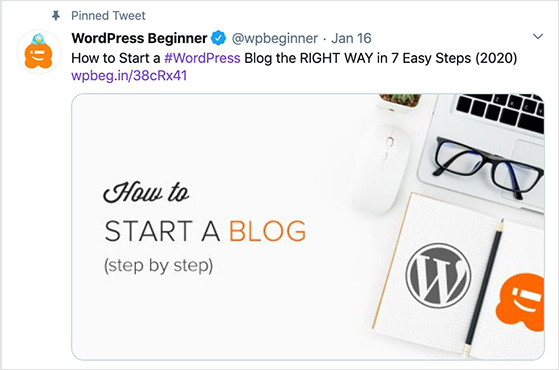Click the blue verified badge
Screen dimensions: 559x370
click(219, 38)
